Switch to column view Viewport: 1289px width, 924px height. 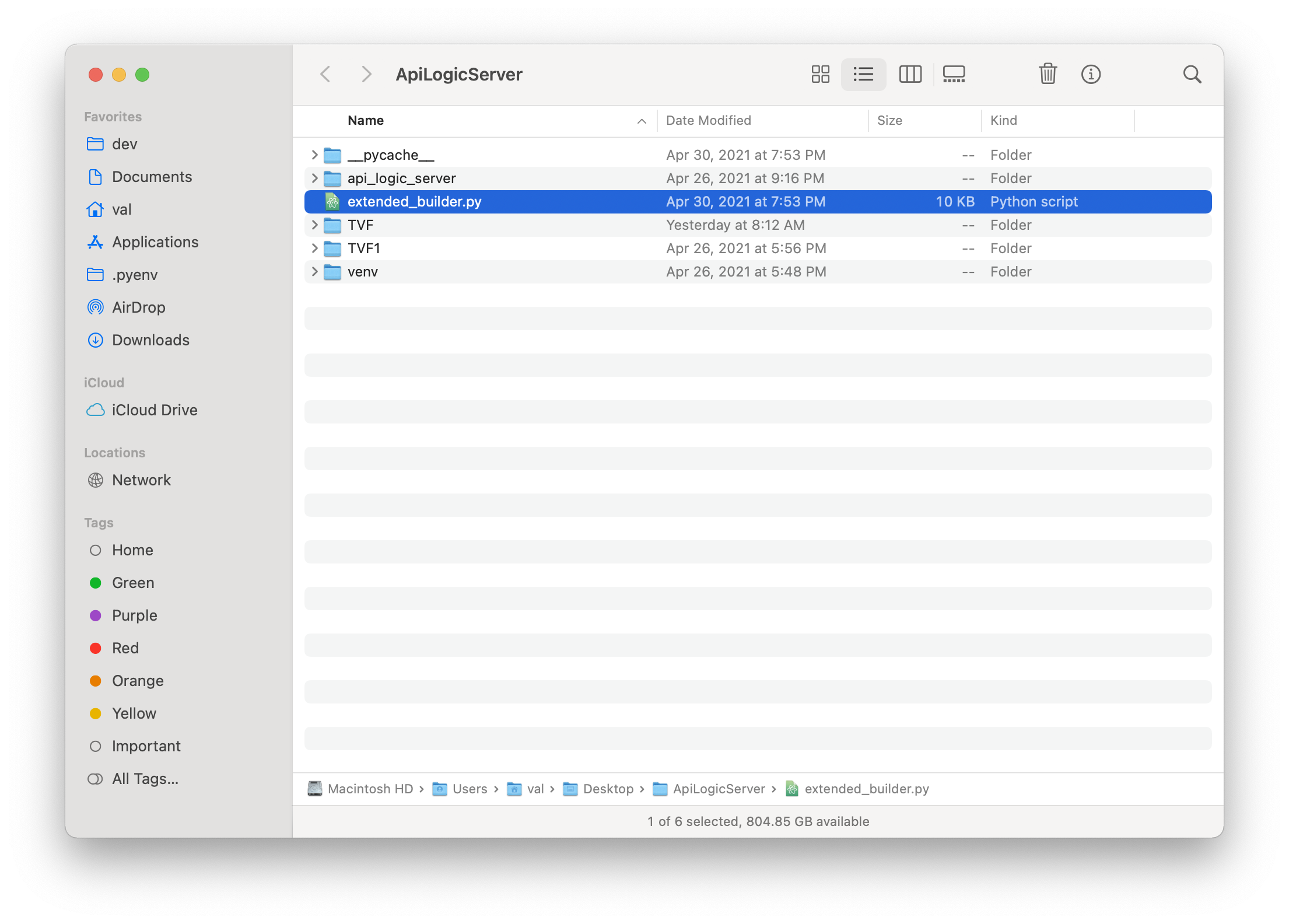(910, 74)
